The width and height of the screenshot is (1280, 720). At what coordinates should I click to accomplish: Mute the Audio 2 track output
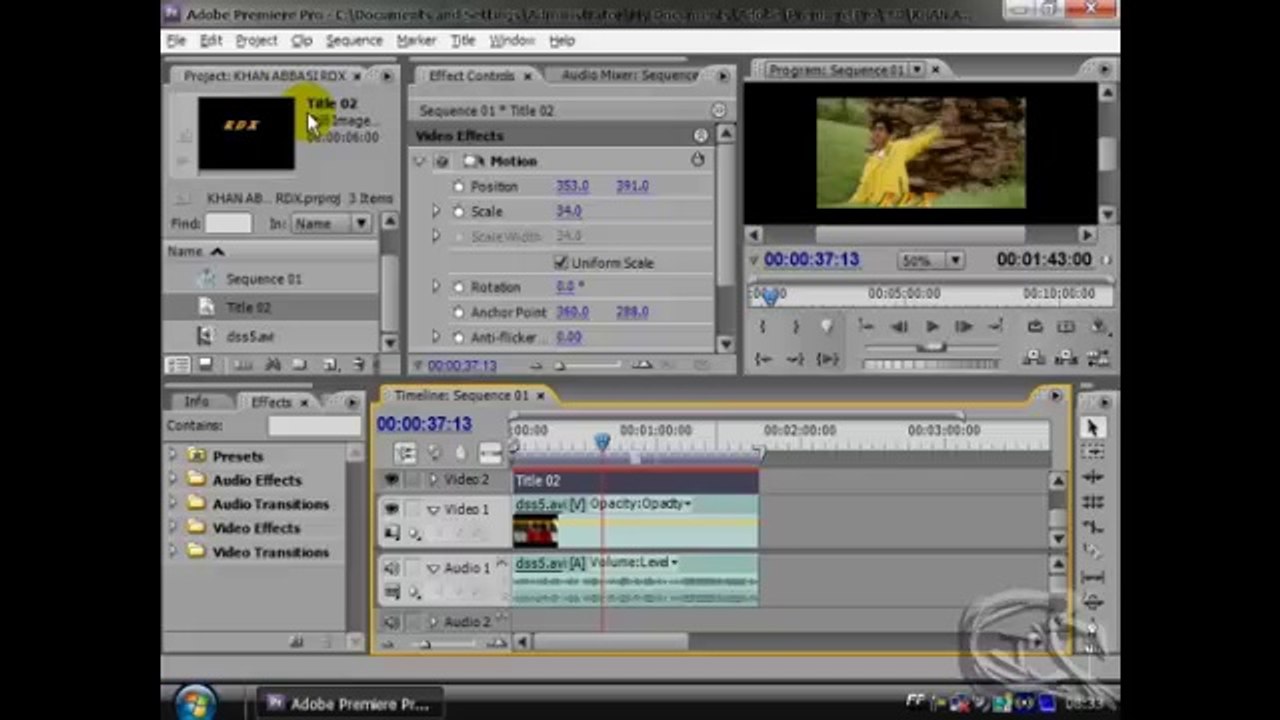(391, 622)
